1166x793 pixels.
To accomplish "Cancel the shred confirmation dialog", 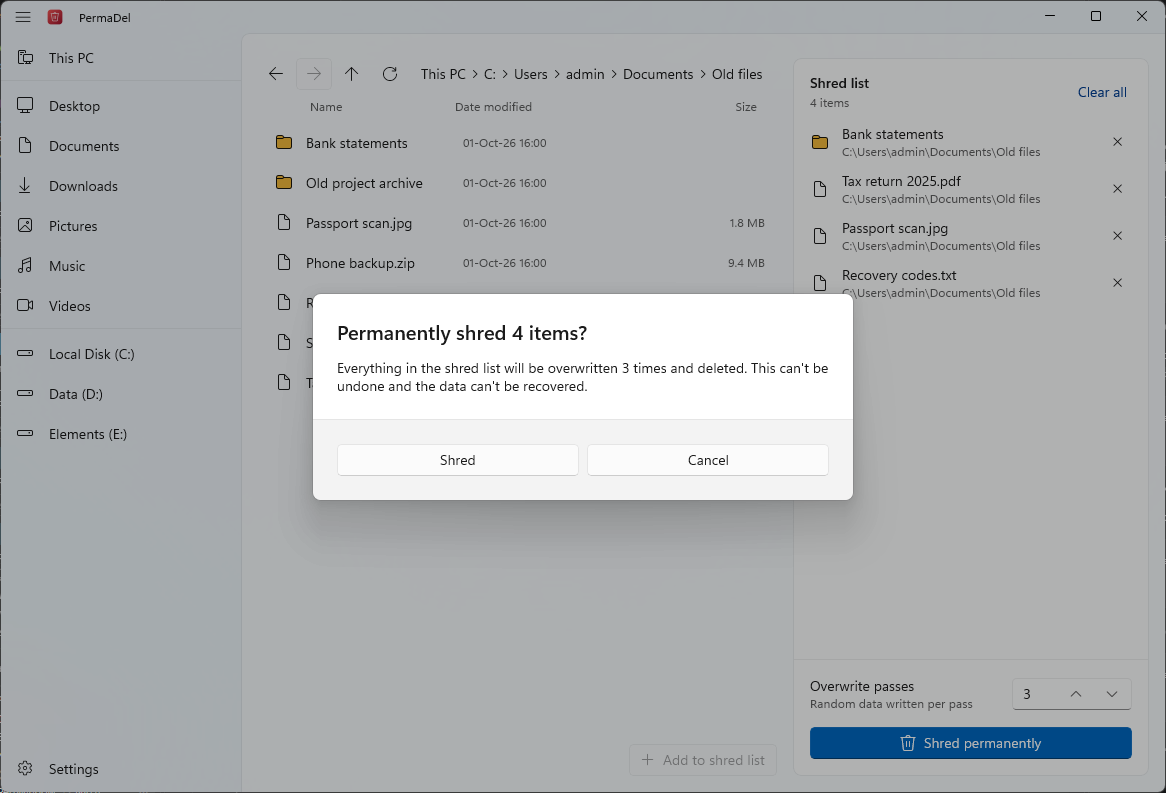I will 707,460.
